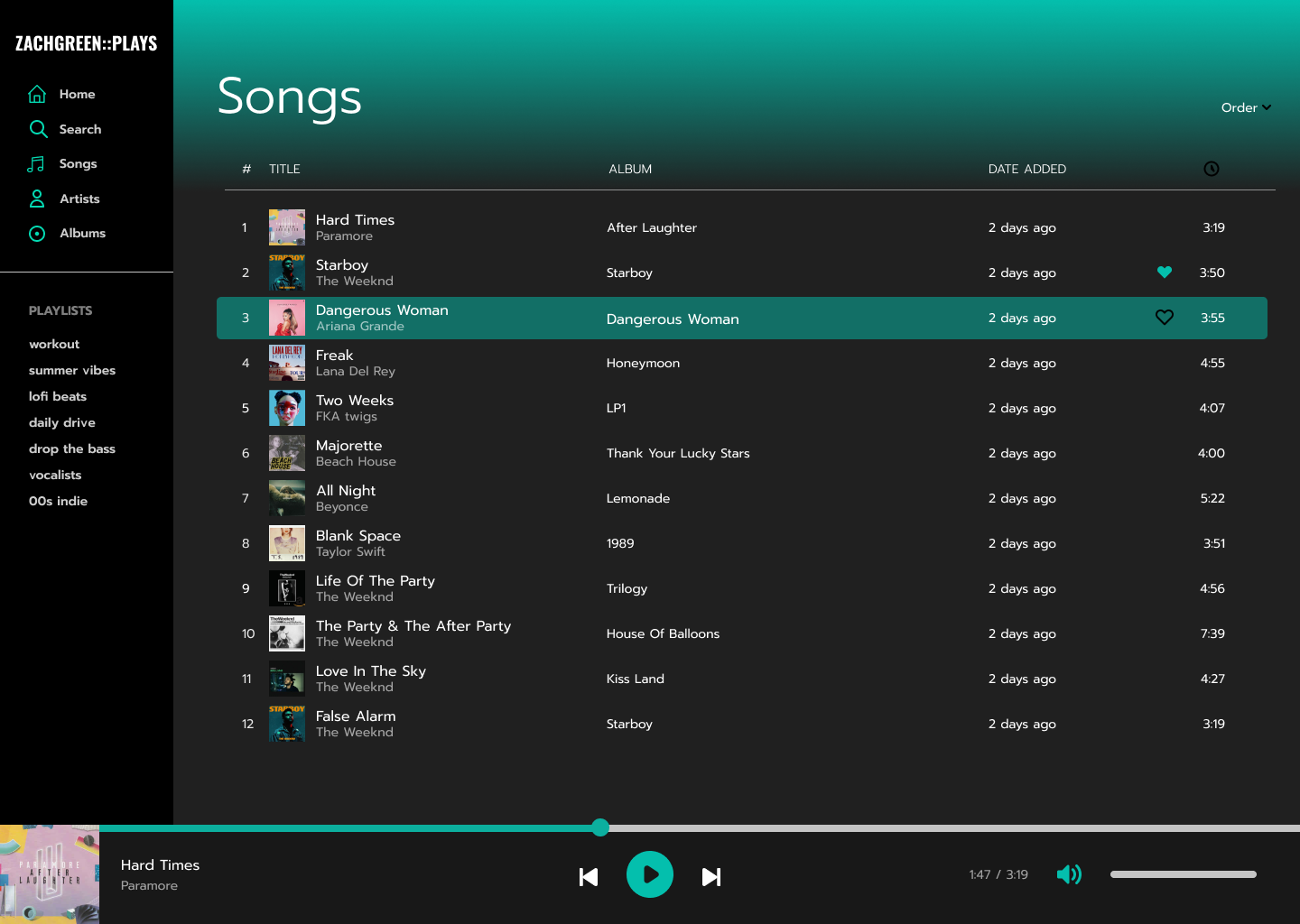This screenshot has height=924, width=1300.
Task: Click Starboy row album thumbnail
Action: click(x=287, y=273)
